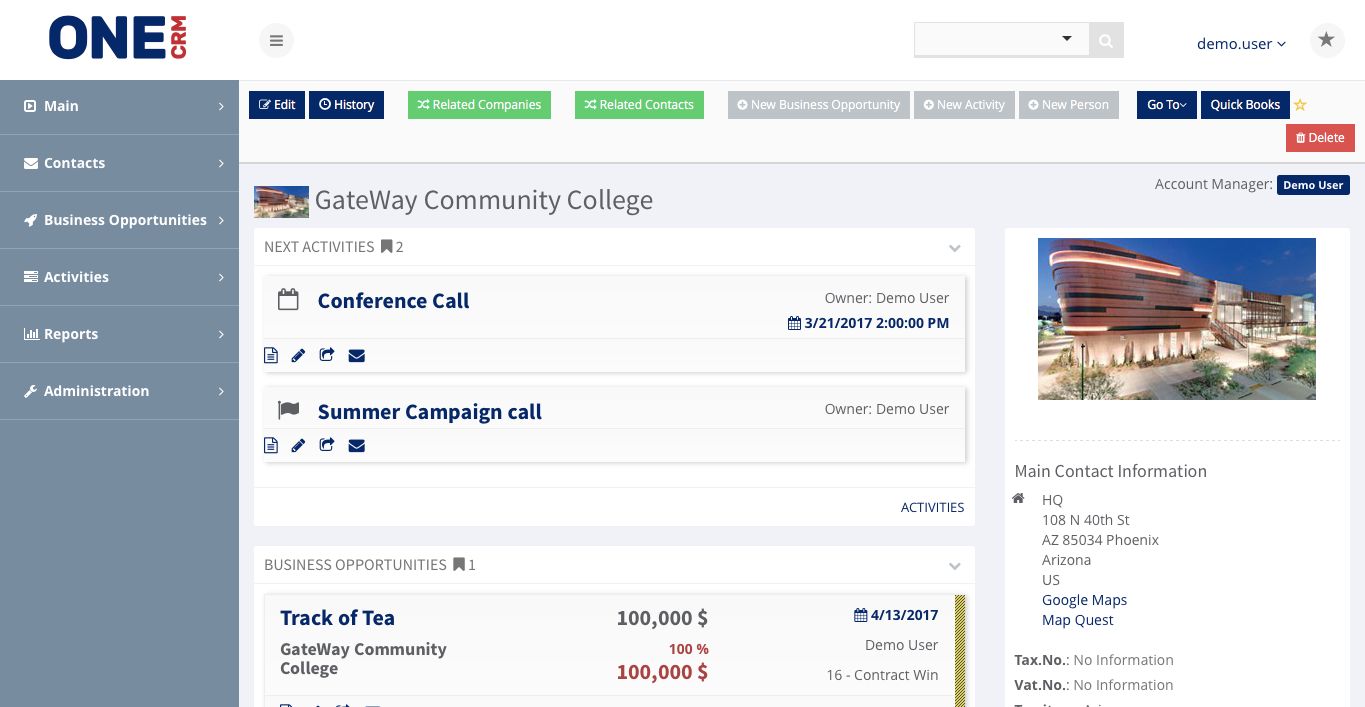
Task: Open the hamburger menu icon
Action: [x=276, y=40]
